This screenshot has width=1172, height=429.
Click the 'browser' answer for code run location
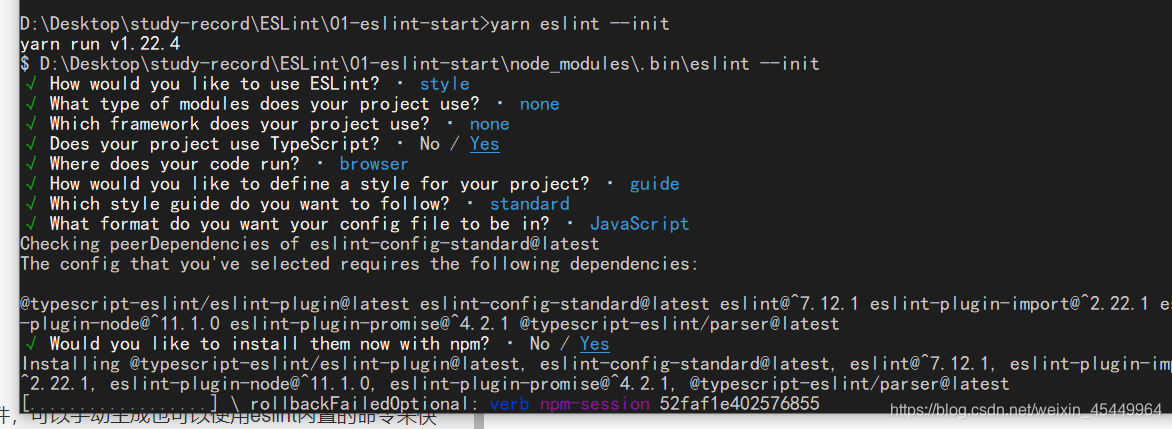pyautogui.click(x=374, y=164)
